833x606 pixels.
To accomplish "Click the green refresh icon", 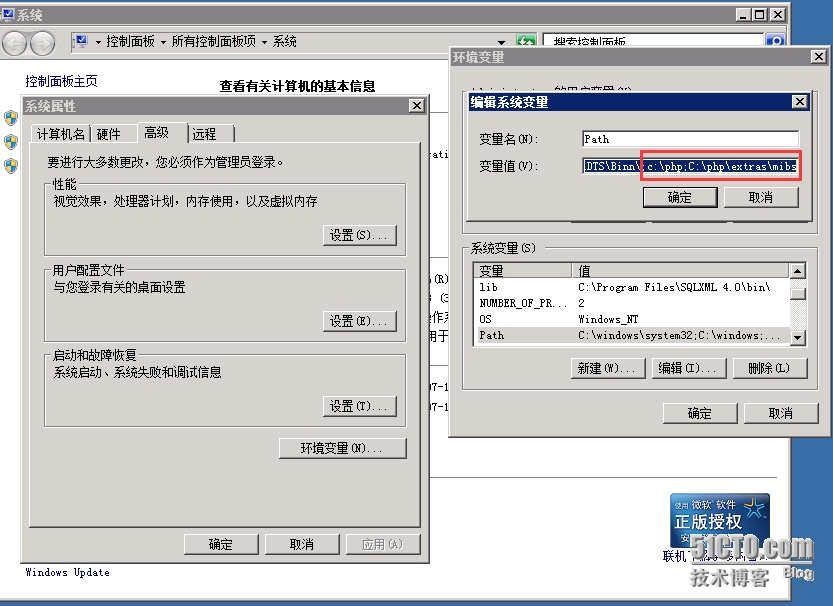I will pyautogui.click(x=526, y=41).
